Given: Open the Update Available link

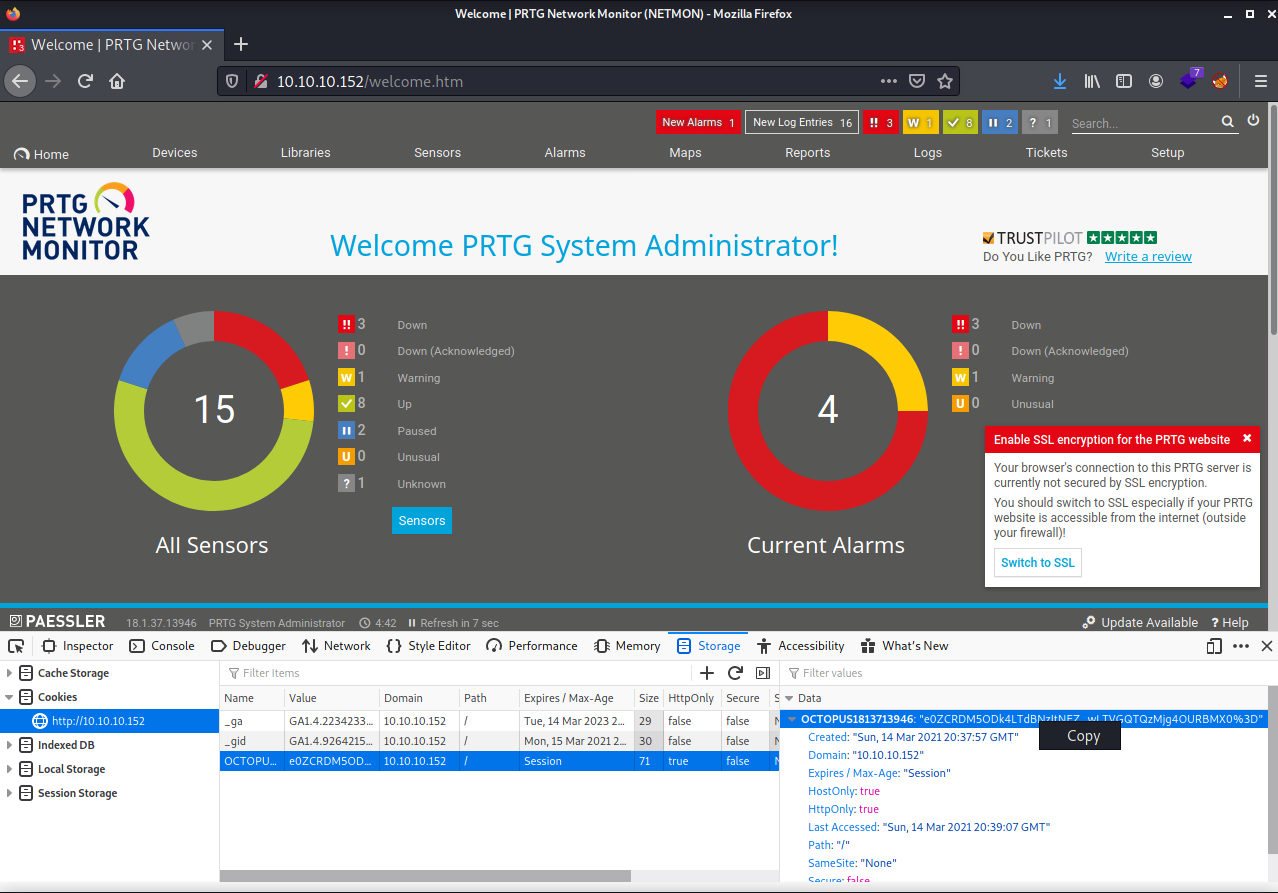Looking at the screenshot, I should click(1140, 622).
